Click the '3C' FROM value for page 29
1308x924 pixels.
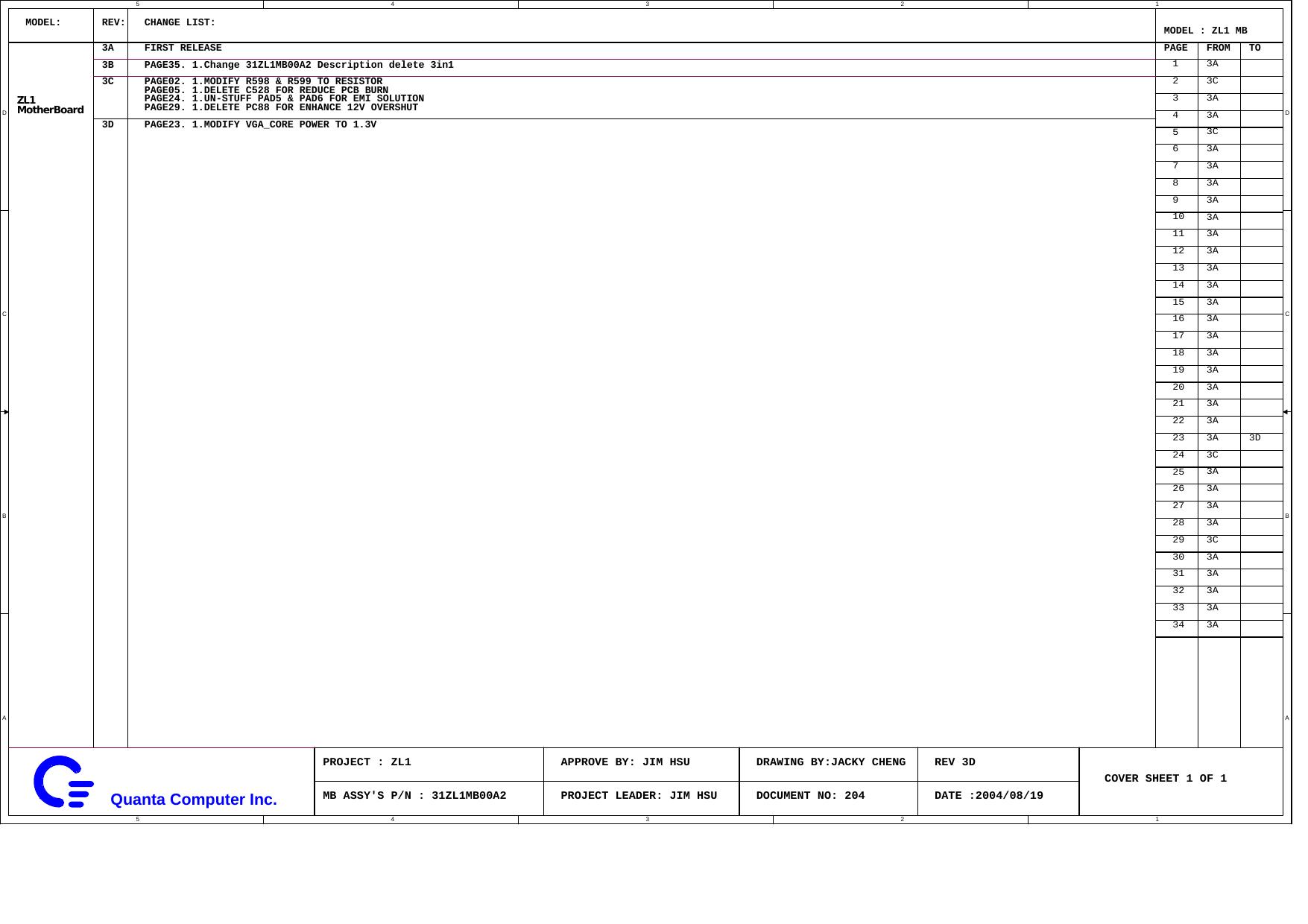tap(1212, 540)
